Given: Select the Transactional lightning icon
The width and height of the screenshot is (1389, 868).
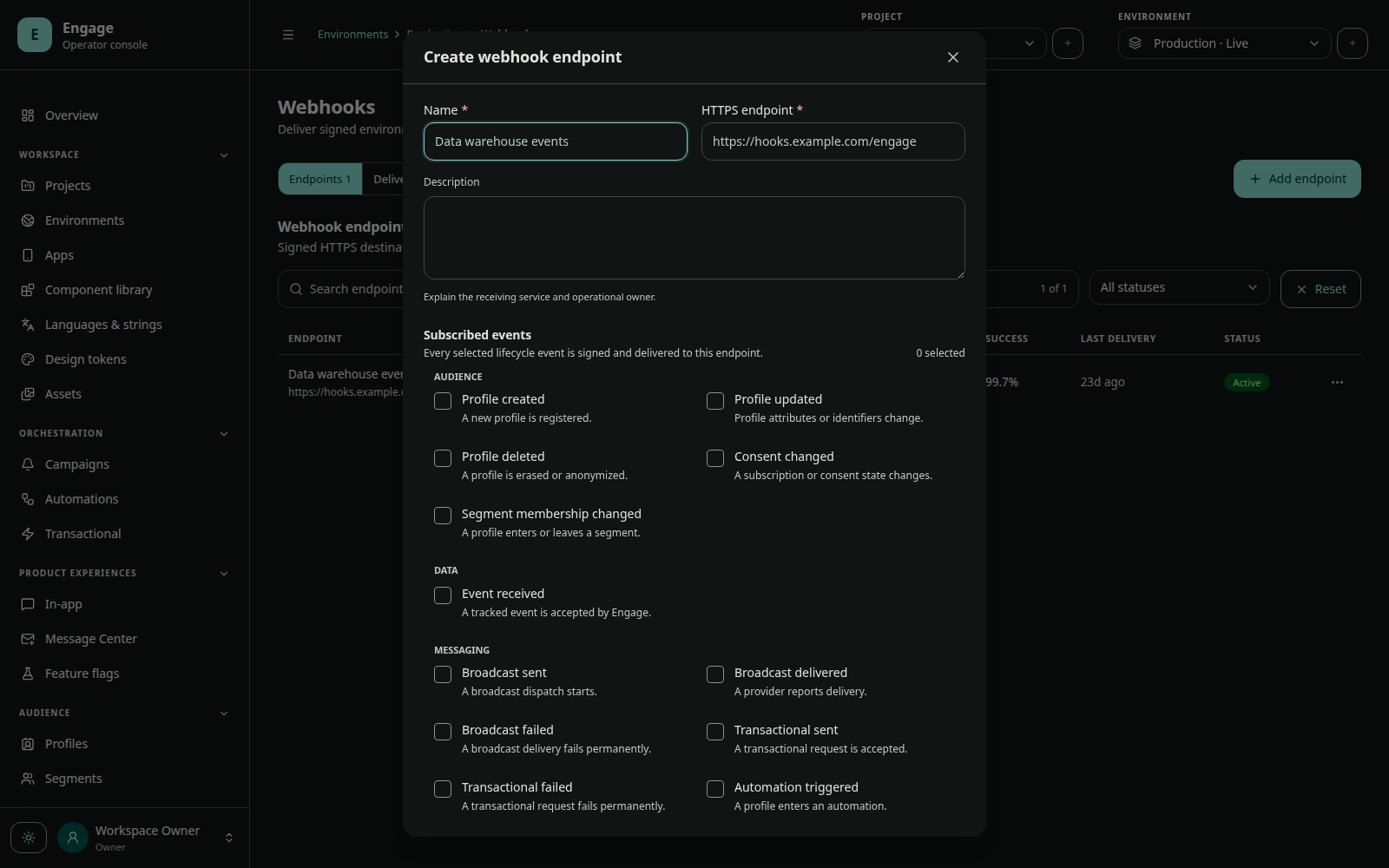Looking at the screenshot, I should click(28, 534).
